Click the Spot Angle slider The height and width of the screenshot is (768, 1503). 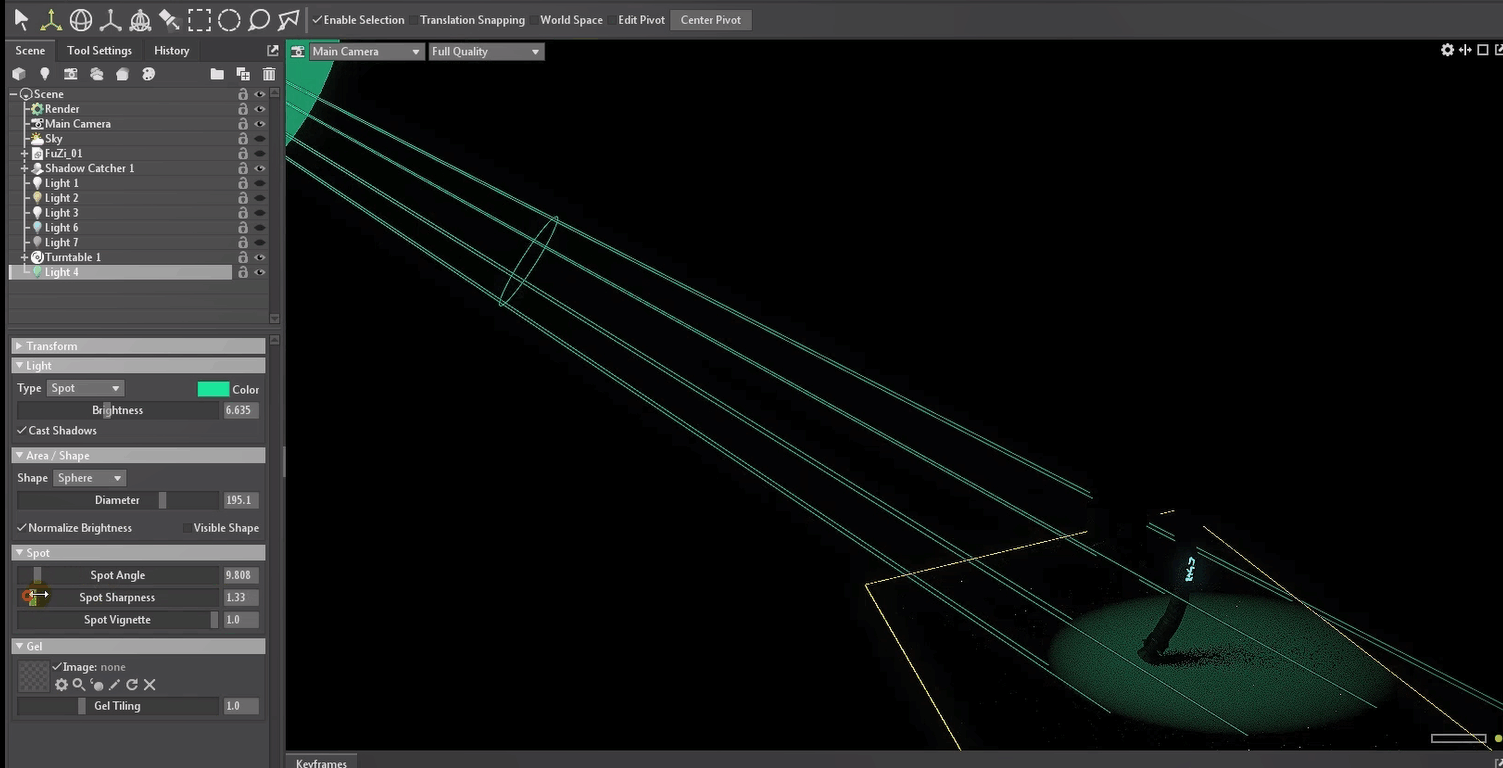pyautogui.click(x=118, y=575)
